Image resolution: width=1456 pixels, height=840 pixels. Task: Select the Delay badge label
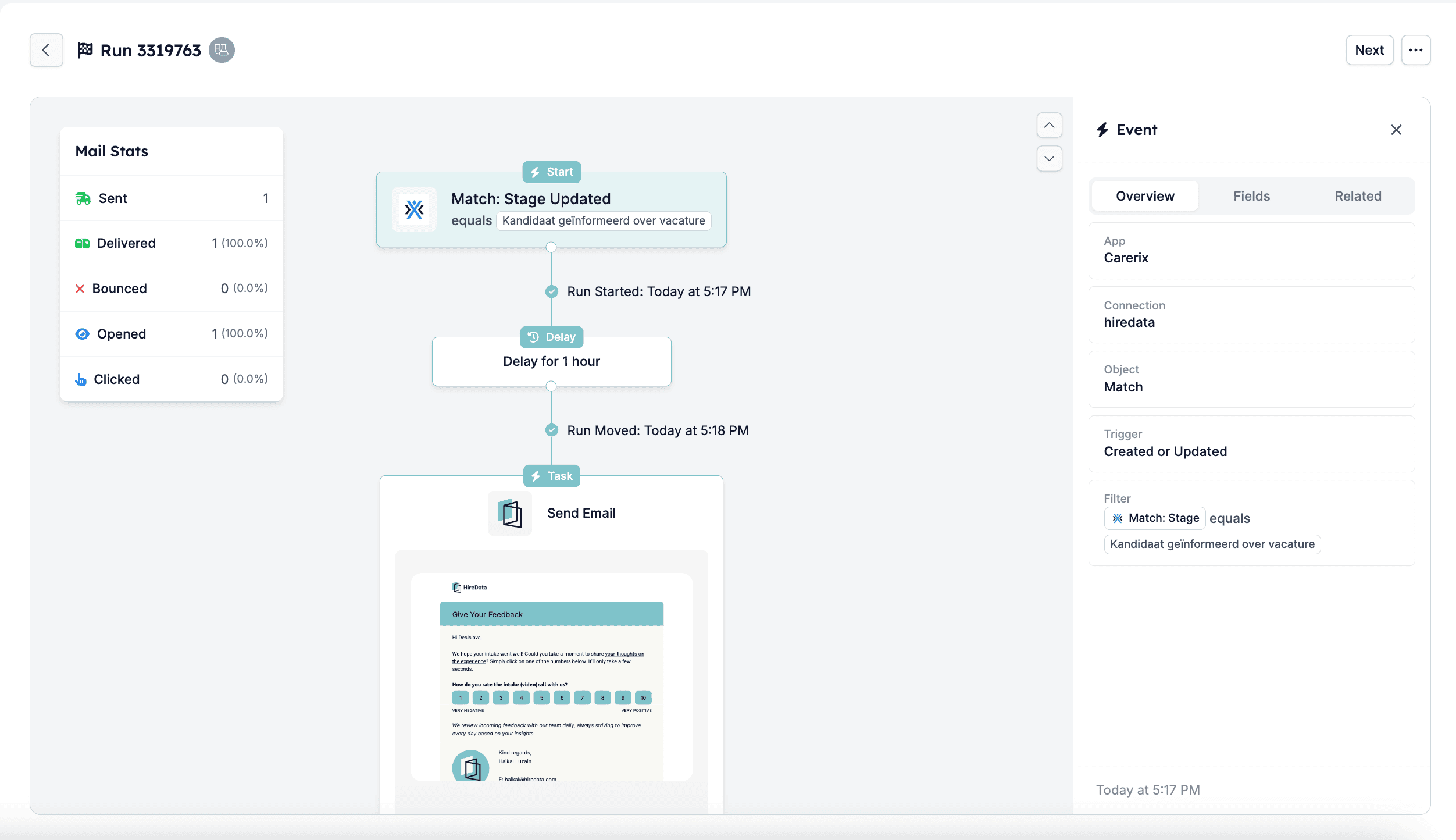click(x=551, y=337)
